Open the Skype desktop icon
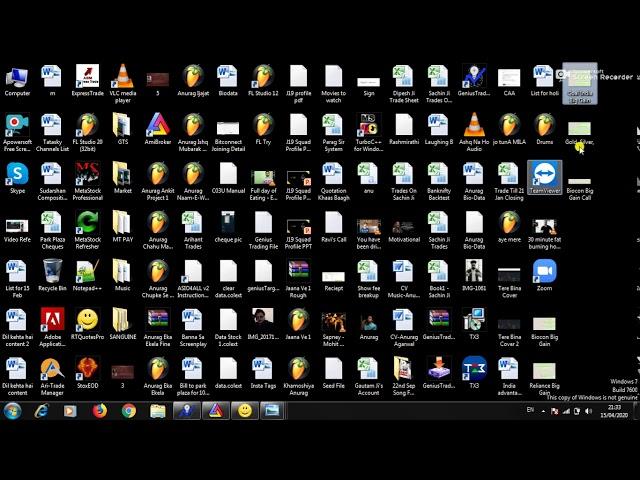Viewport: 640px width, 480px height. pyautogui.click(x=17, y=178)
